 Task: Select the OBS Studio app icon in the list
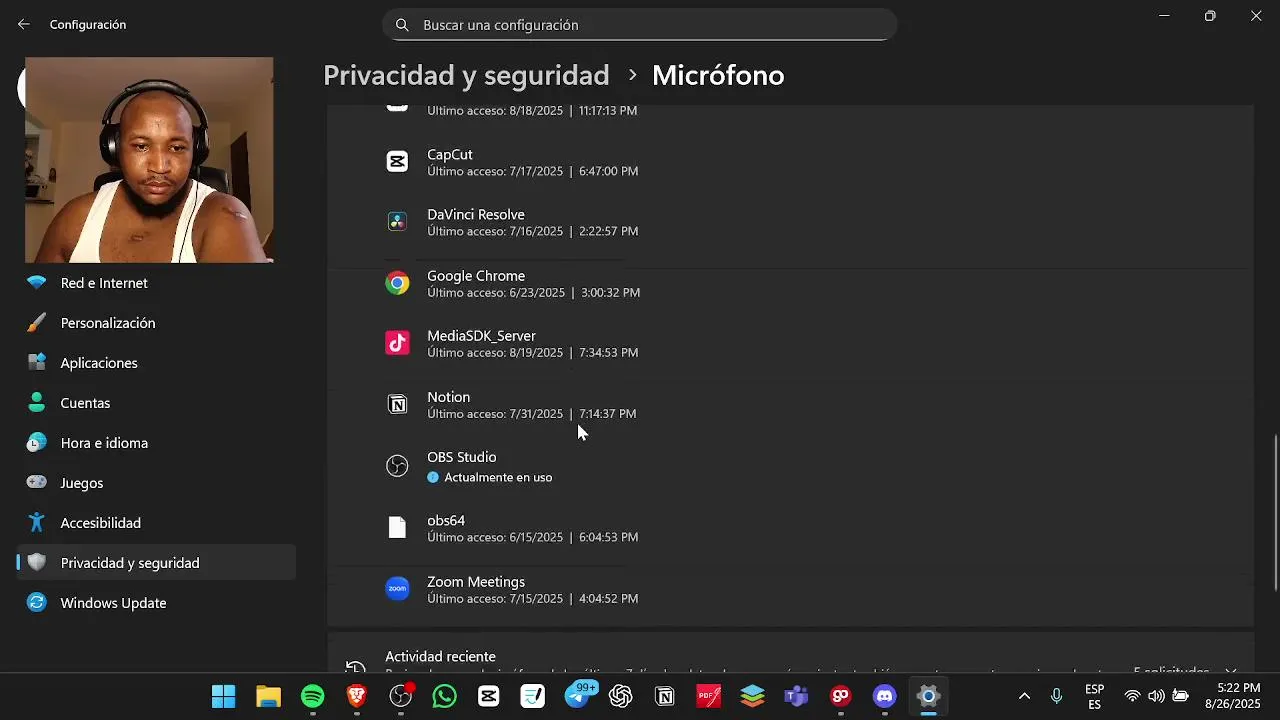point(397,466)
